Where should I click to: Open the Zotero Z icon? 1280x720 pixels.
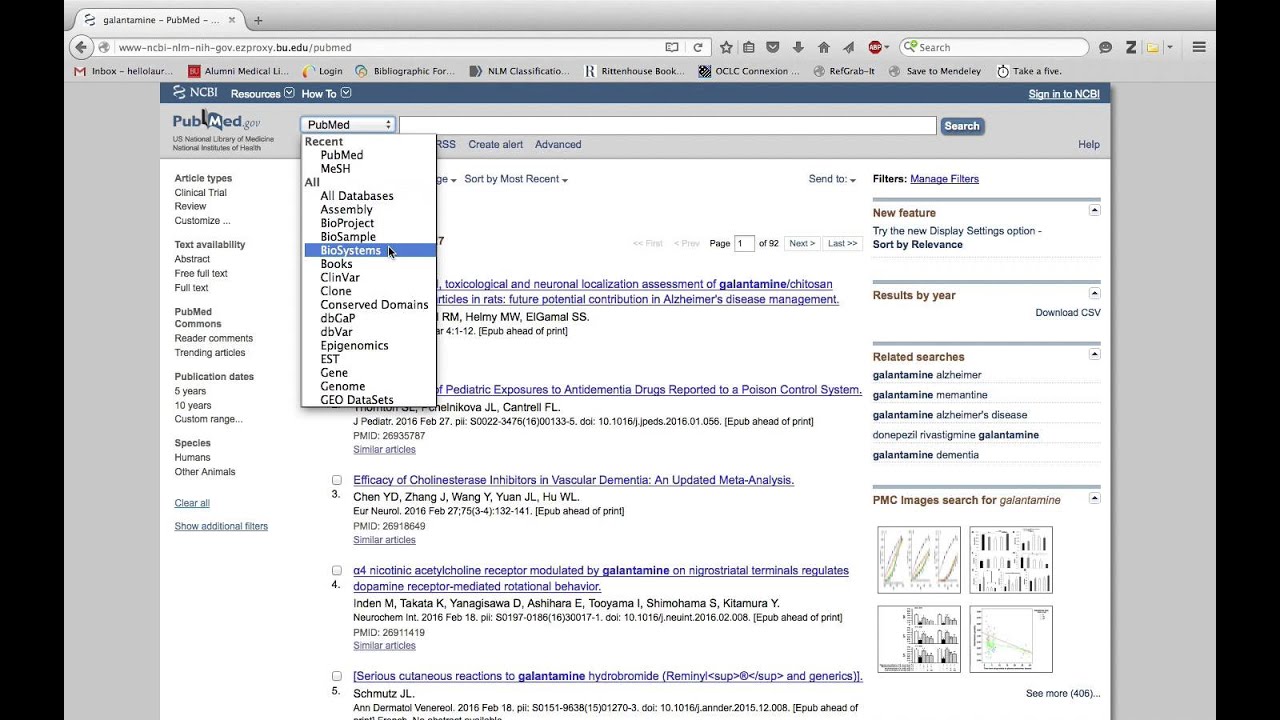[x=1131, y=47]
